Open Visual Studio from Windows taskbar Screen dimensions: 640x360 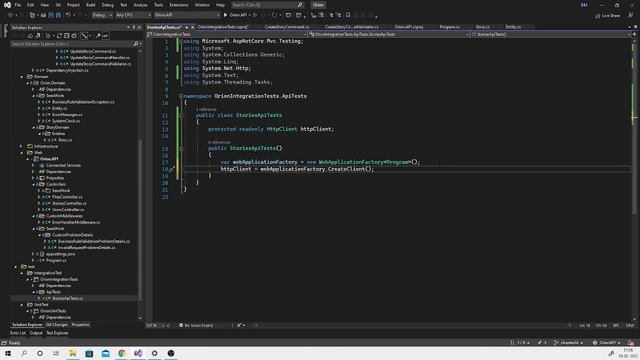[x=138, y=353]
